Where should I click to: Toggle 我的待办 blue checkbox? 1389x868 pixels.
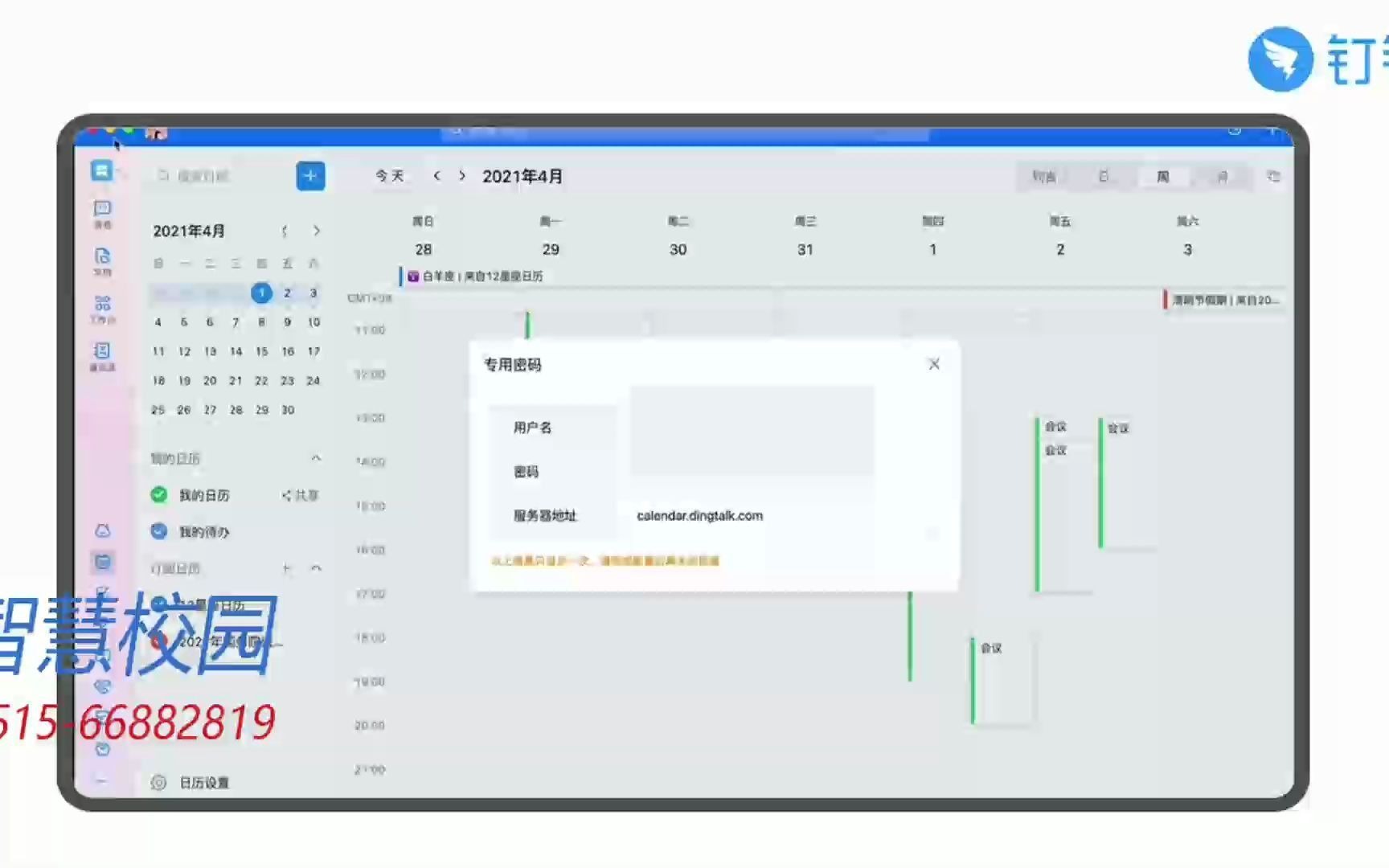click(159, 530)
